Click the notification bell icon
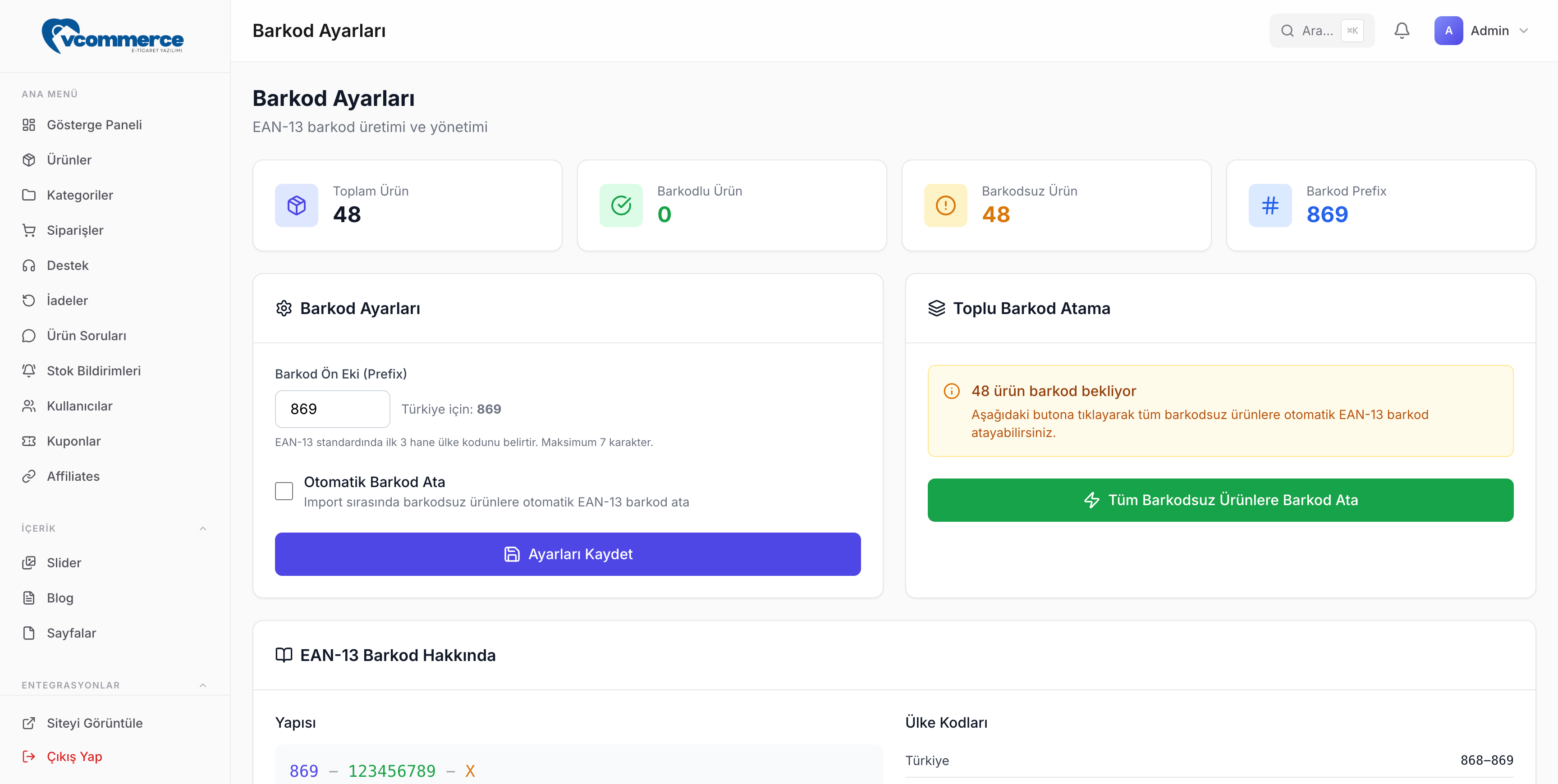This screenshot has height=784, width=1558. [x=1402, y=31]
